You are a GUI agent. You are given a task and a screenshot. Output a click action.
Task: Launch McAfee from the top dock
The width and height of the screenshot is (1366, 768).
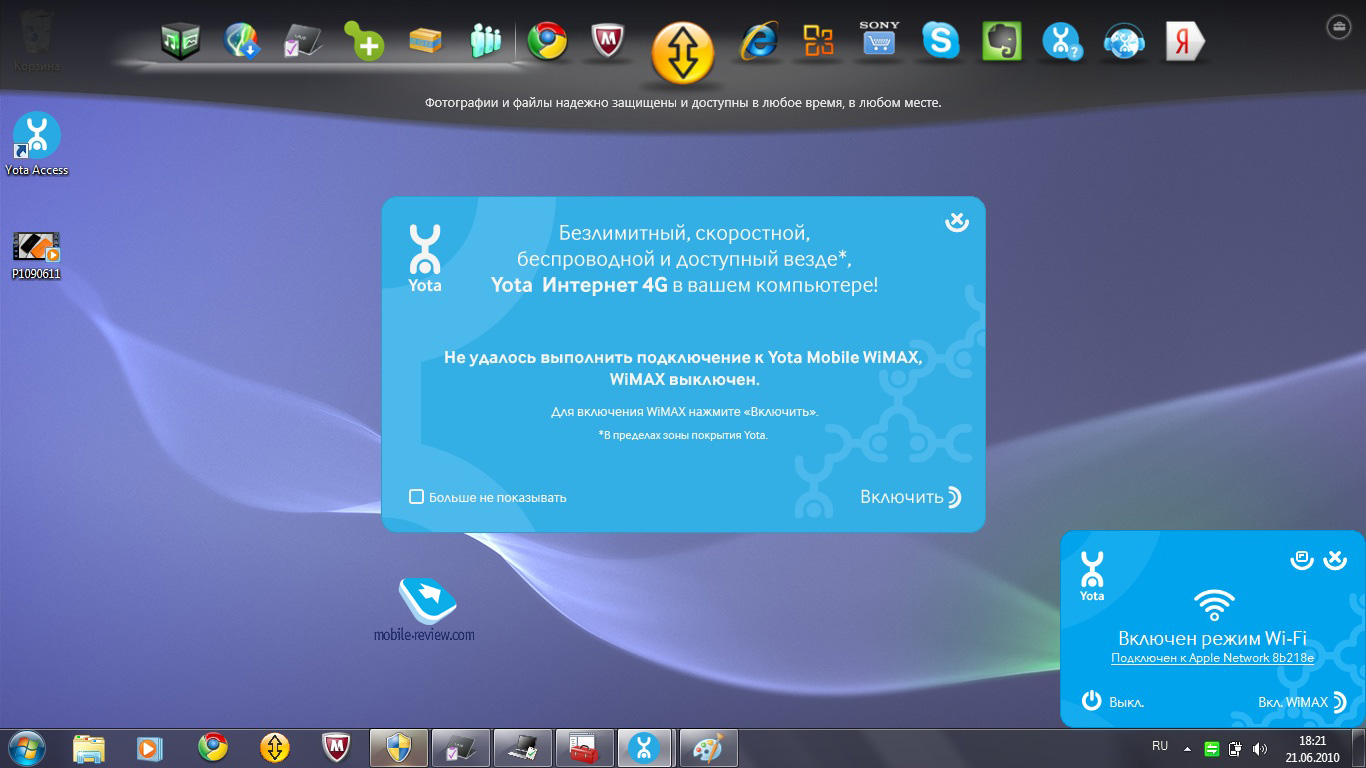click(609, 41)
